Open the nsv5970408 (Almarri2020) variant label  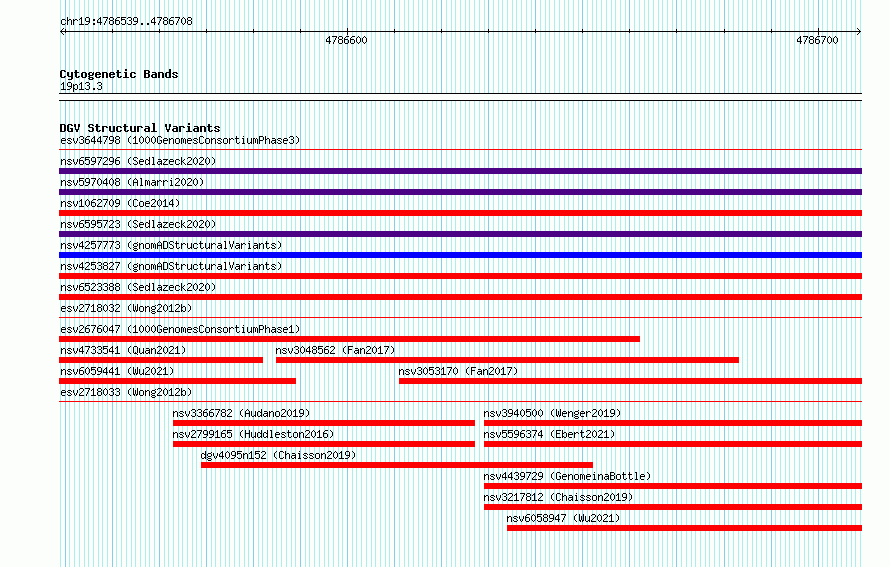click(132, 182)
